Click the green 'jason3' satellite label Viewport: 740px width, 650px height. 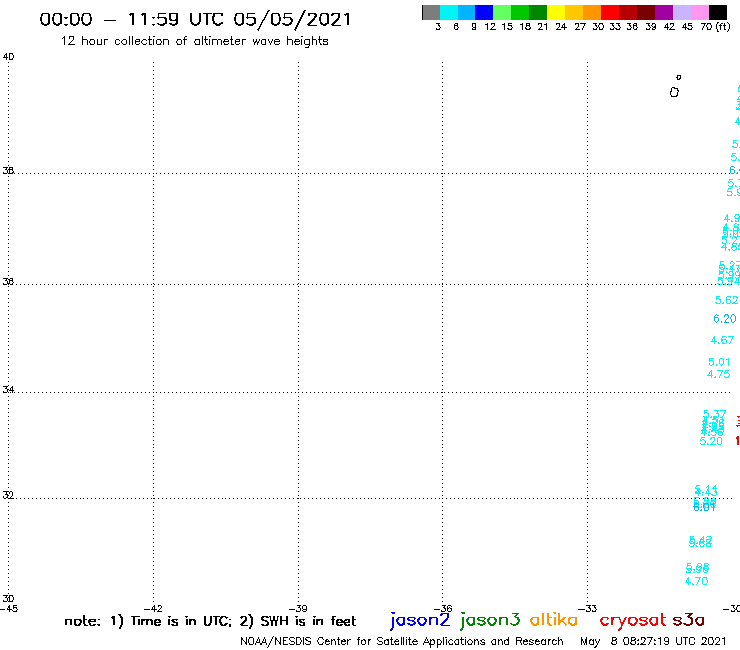coord(490,620)
